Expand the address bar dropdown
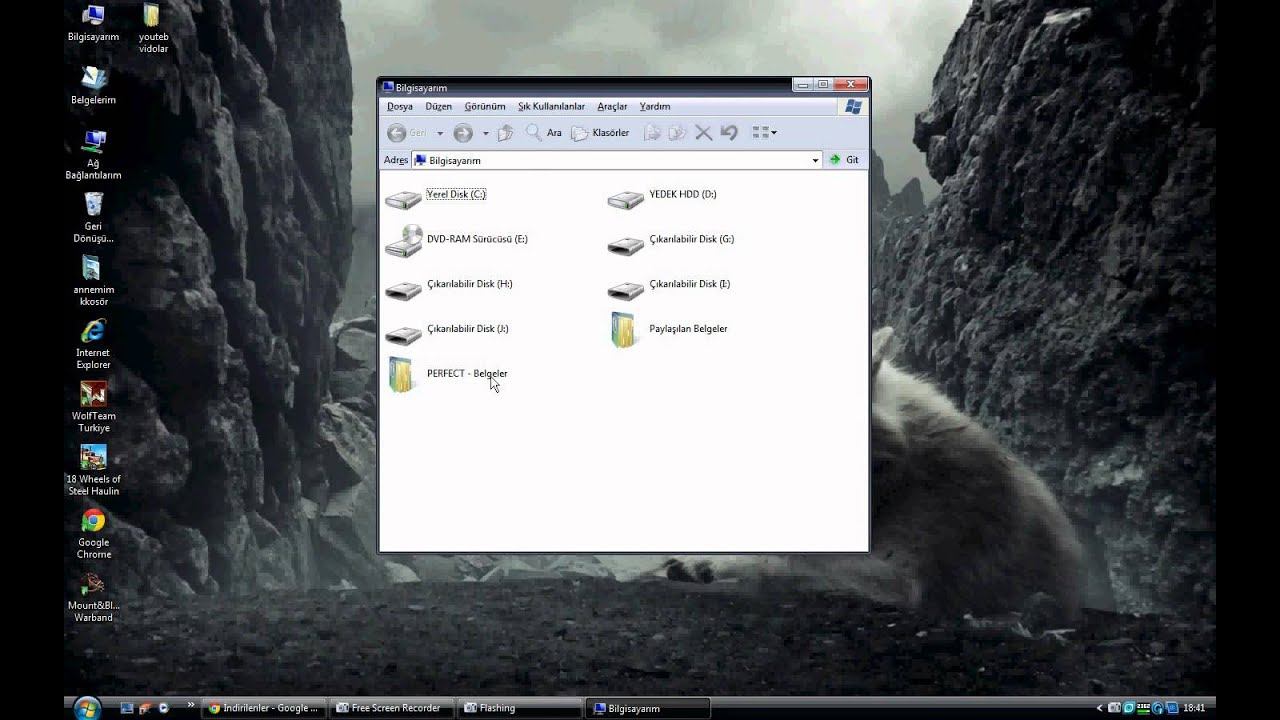Image resolution: width=1280 pixels, height=720 pixels. click(x=815, y=160)
